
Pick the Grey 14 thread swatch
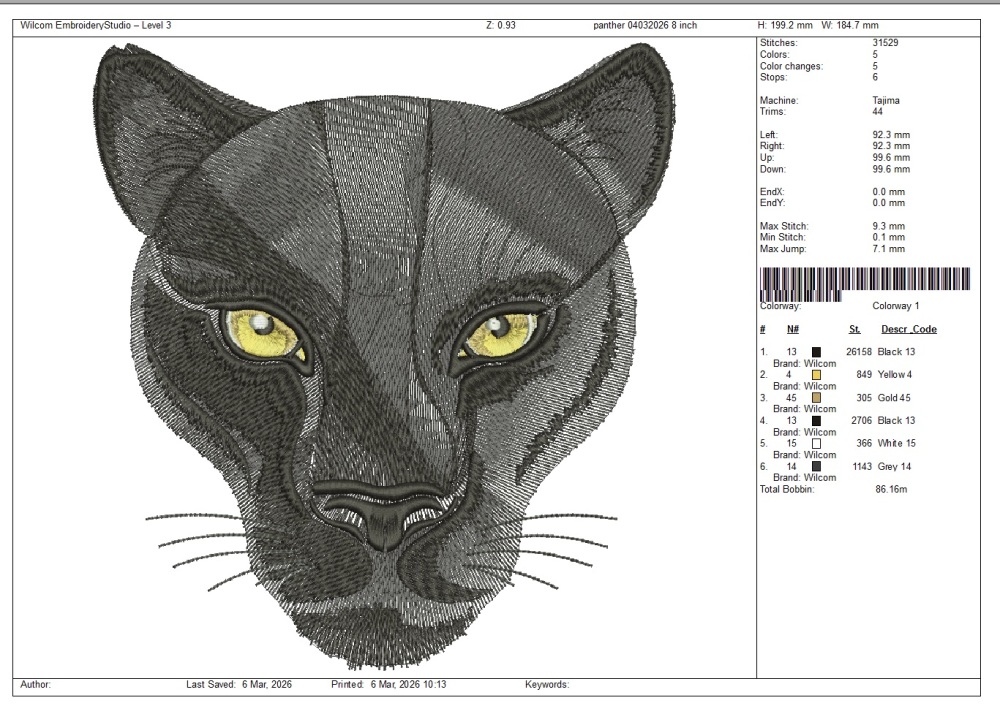816,467
